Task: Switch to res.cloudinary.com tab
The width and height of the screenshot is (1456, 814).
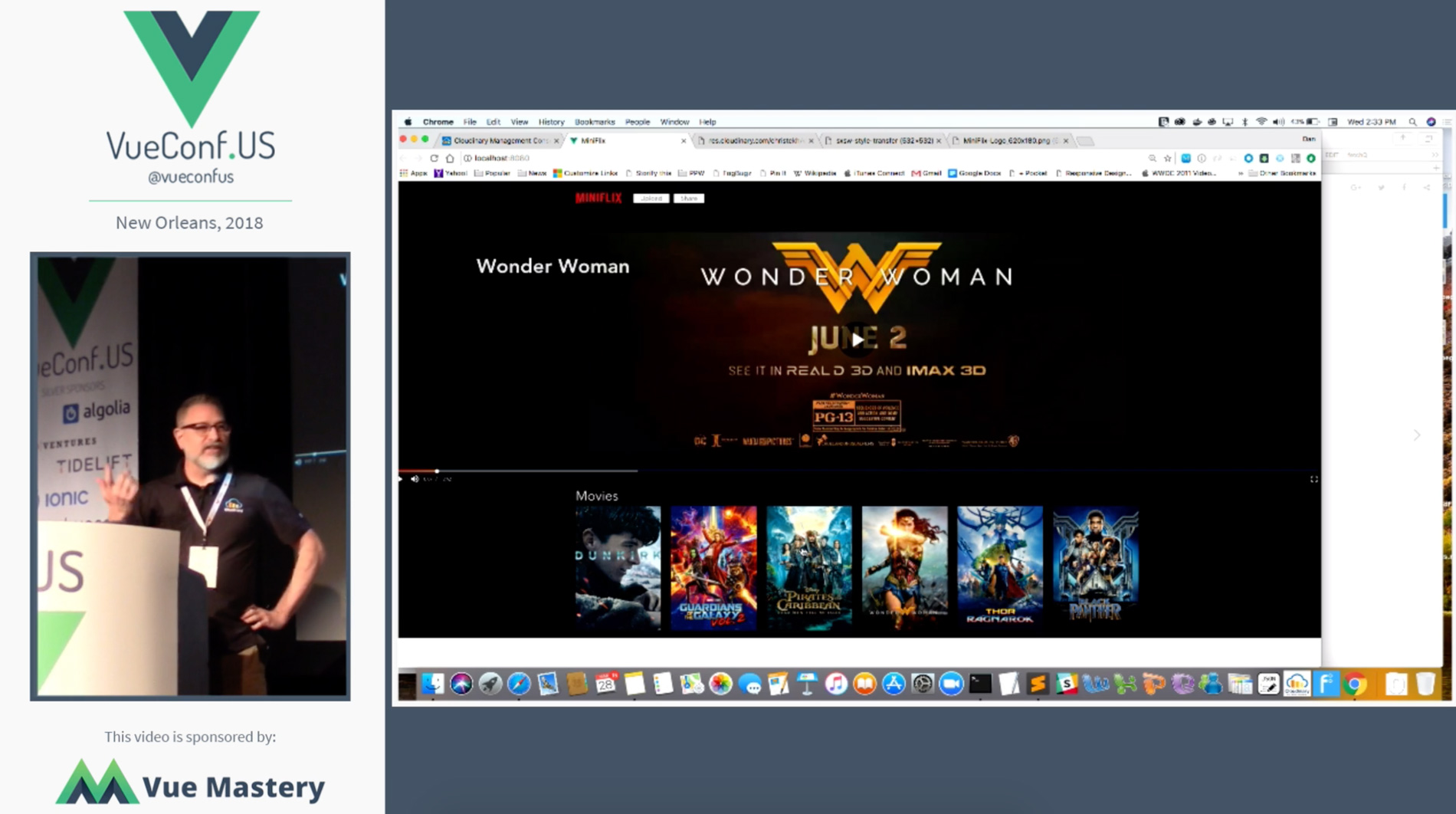Action: [x=755, y=141]
